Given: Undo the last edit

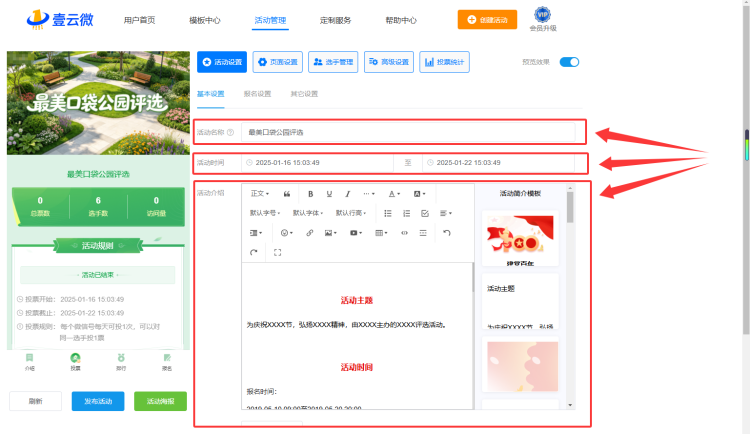Looking at the screenshot, I should tap(447, 233).
